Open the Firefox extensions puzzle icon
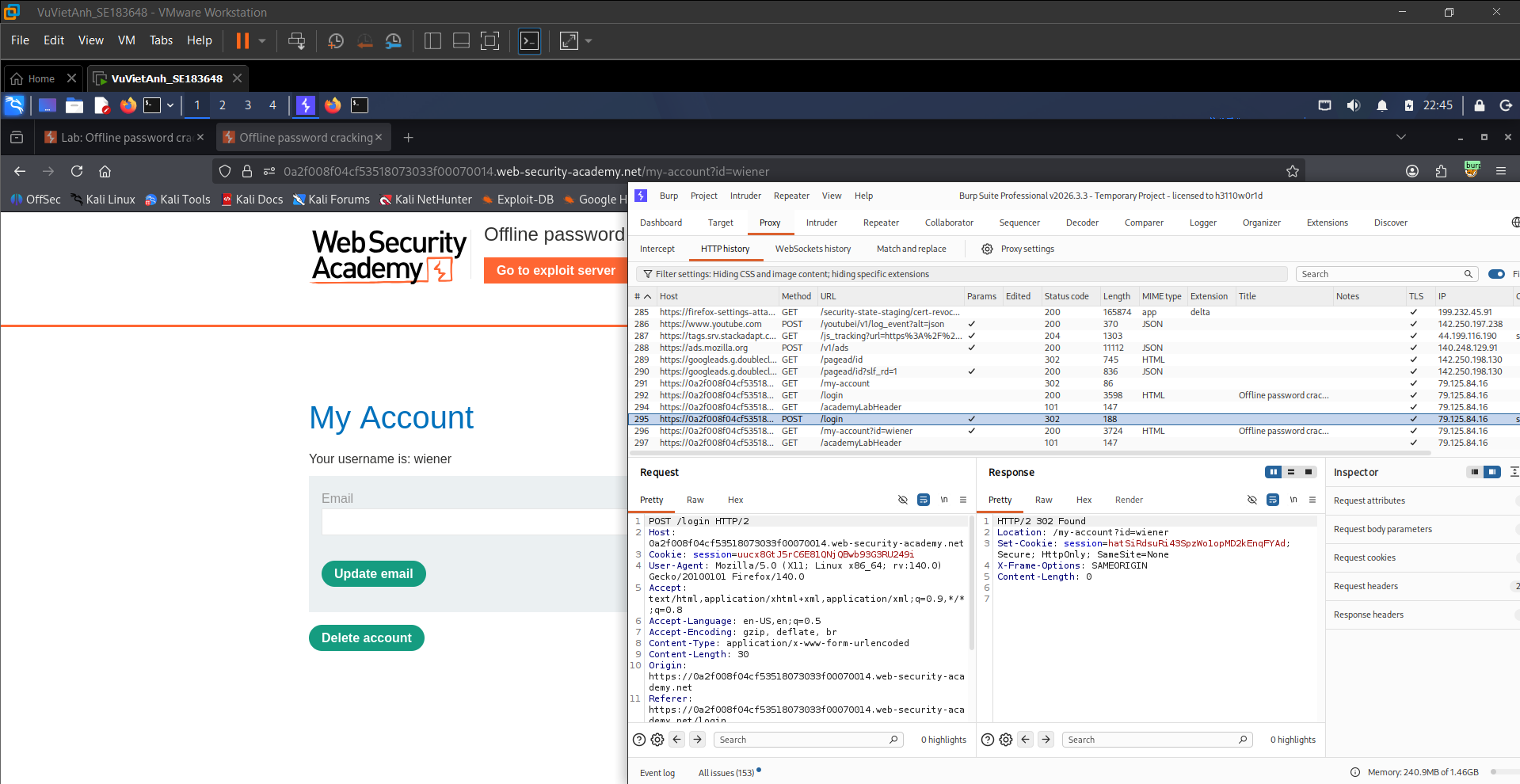1520x784 pixels. point(1441,171)
